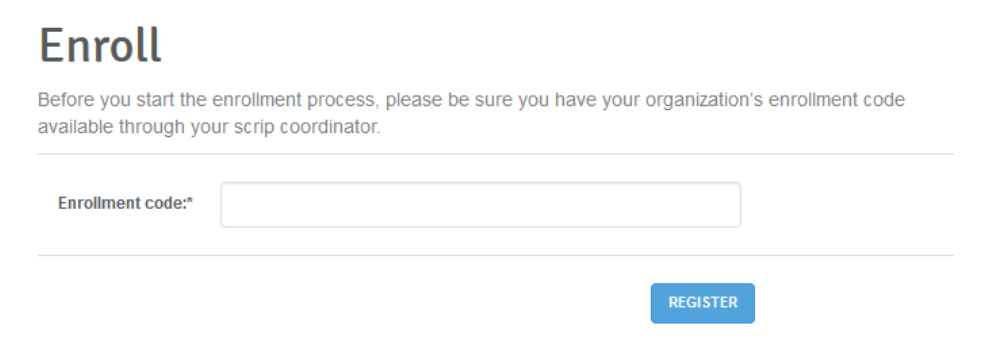
Task: Click the divider line below the description paragraph
Action: 496,154
